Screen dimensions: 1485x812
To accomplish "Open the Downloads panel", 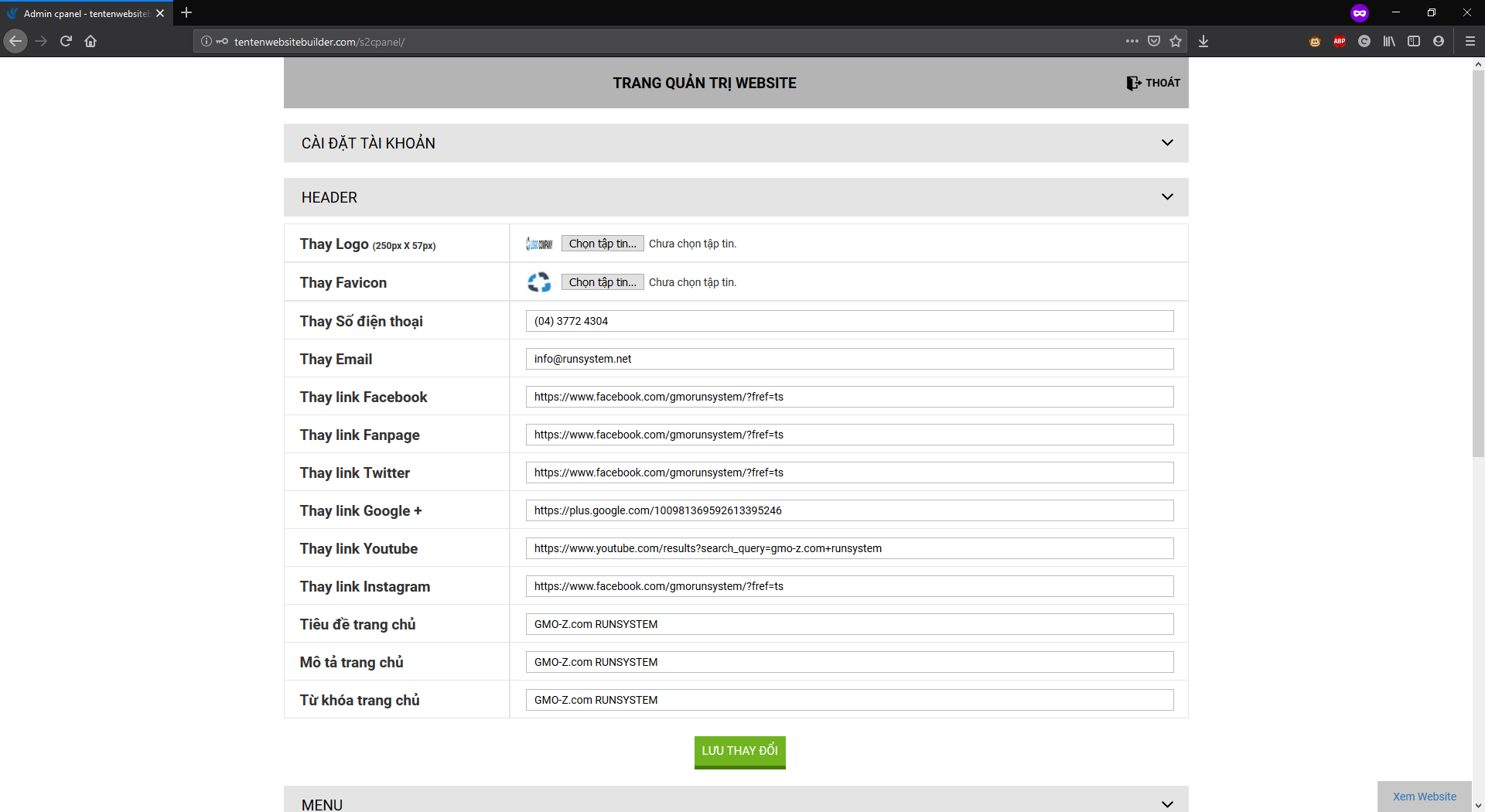I will tap(1203, 41).
